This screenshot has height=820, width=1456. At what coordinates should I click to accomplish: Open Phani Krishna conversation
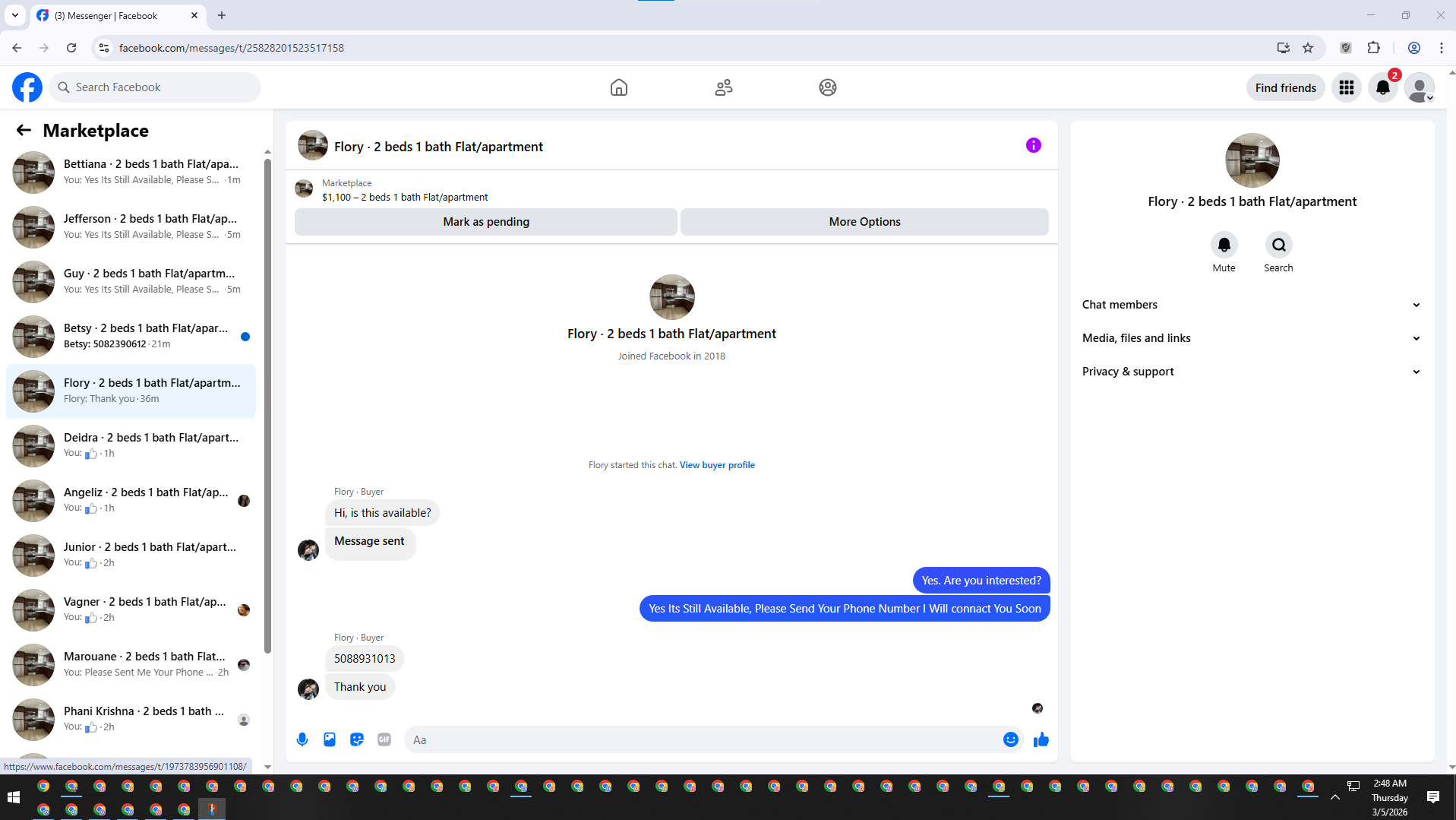click(x=131, y=719)
